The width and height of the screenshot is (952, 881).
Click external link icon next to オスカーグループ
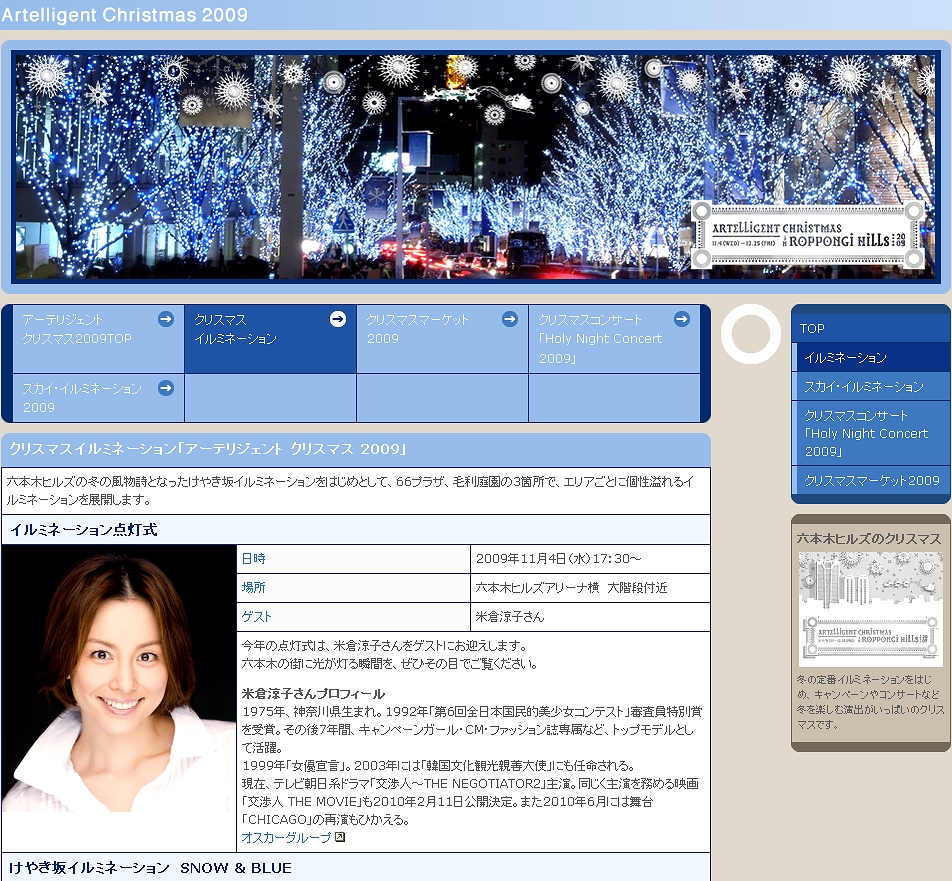tap(340, 837)
